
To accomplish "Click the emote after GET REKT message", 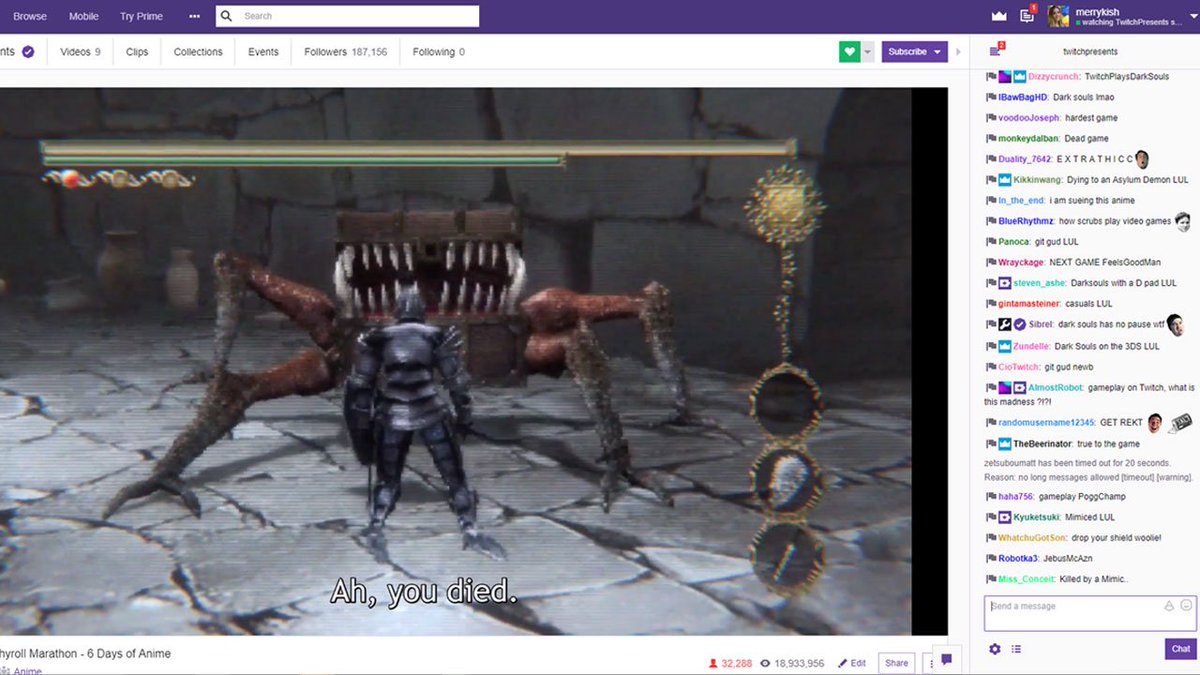I will click(1156, 422).
